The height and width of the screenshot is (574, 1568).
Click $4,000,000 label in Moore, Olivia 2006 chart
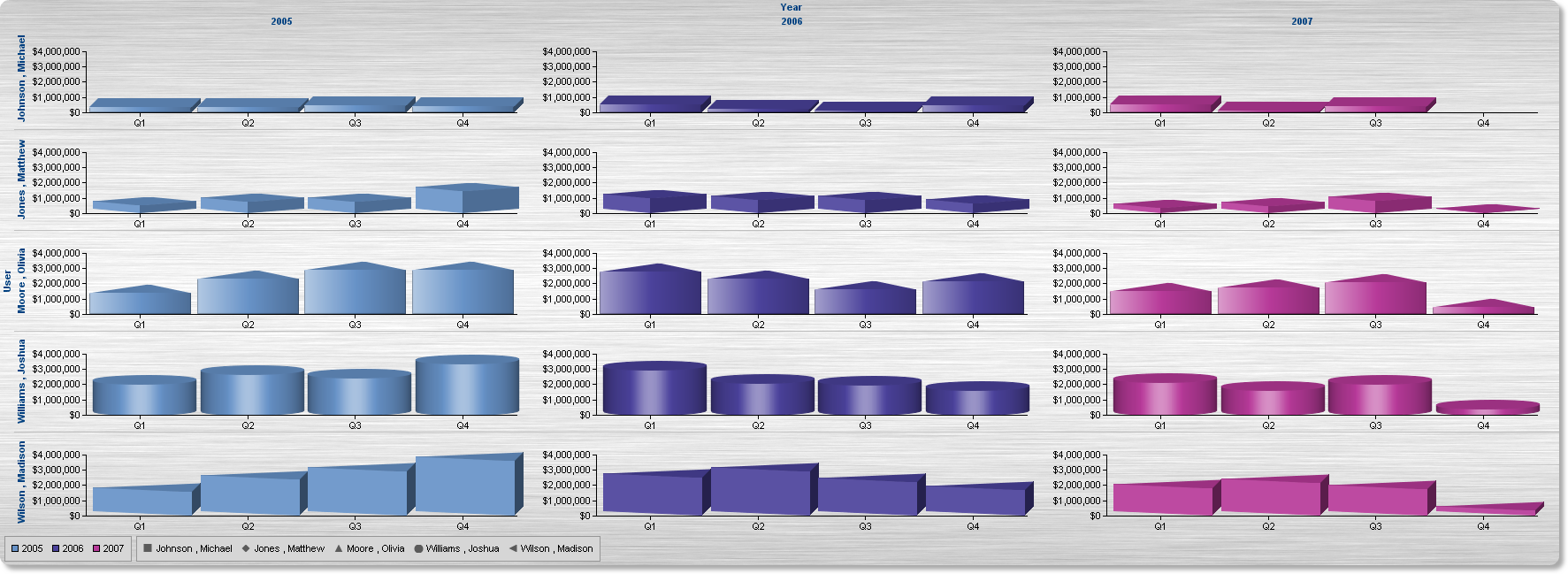[566, 253]
